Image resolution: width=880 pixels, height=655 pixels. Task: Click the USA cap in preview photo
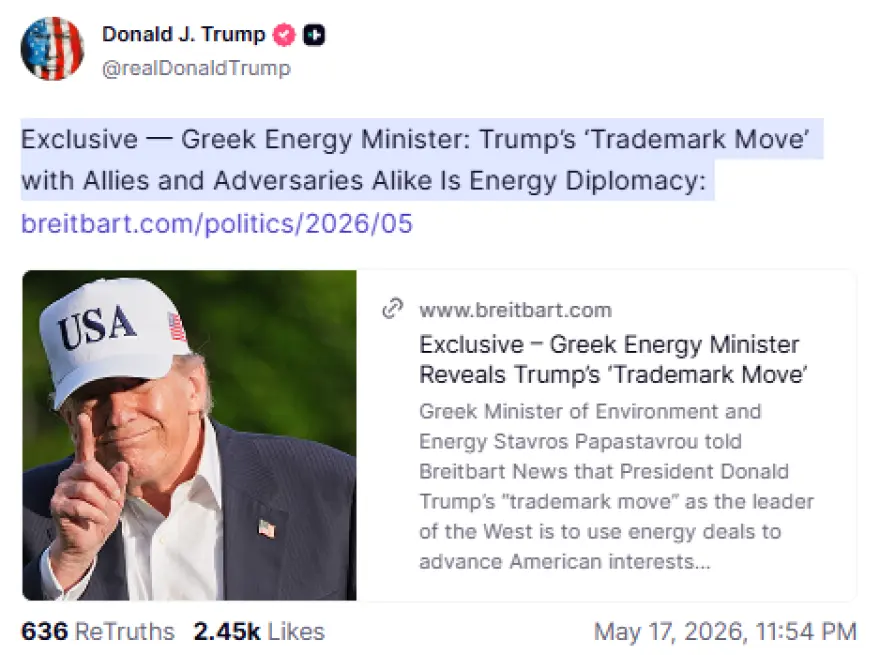[112, 337]
